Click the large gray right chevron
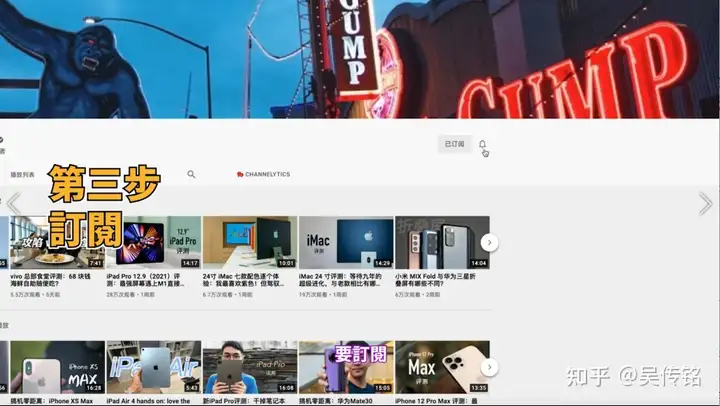The width and height of the screenshot is (720, 406). [x=705, y=203]
